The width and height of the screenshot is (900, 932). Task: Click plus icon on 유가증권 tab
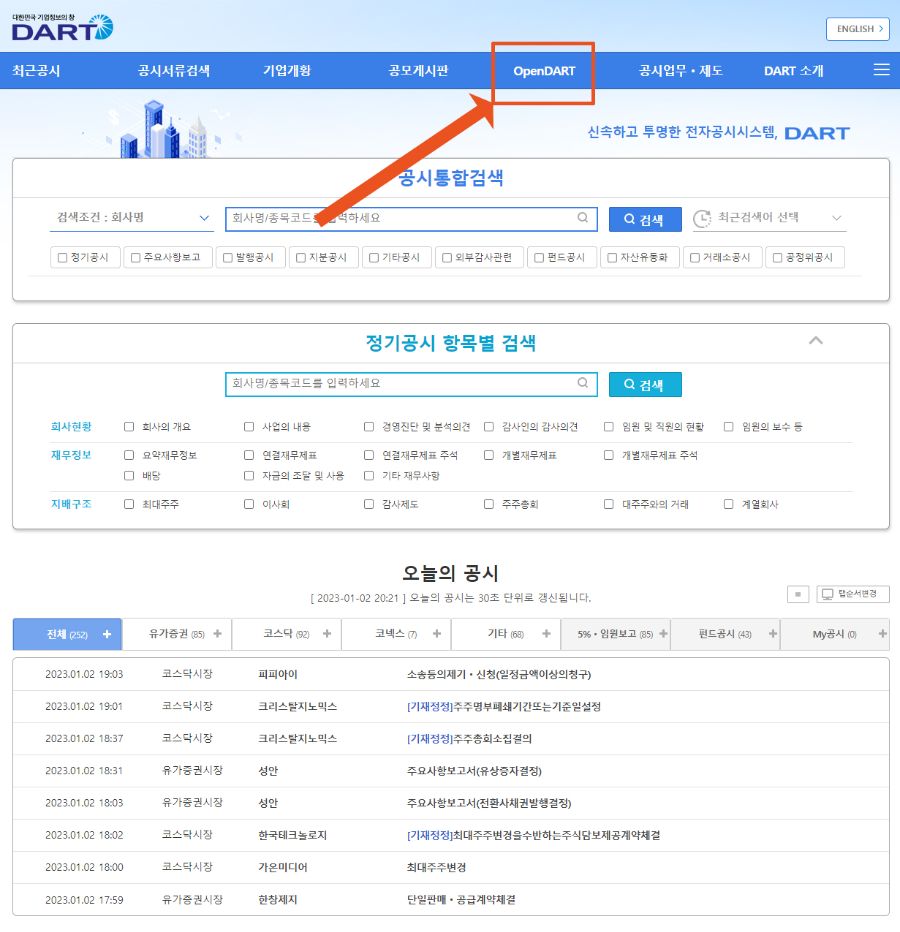tap(218, 634)
